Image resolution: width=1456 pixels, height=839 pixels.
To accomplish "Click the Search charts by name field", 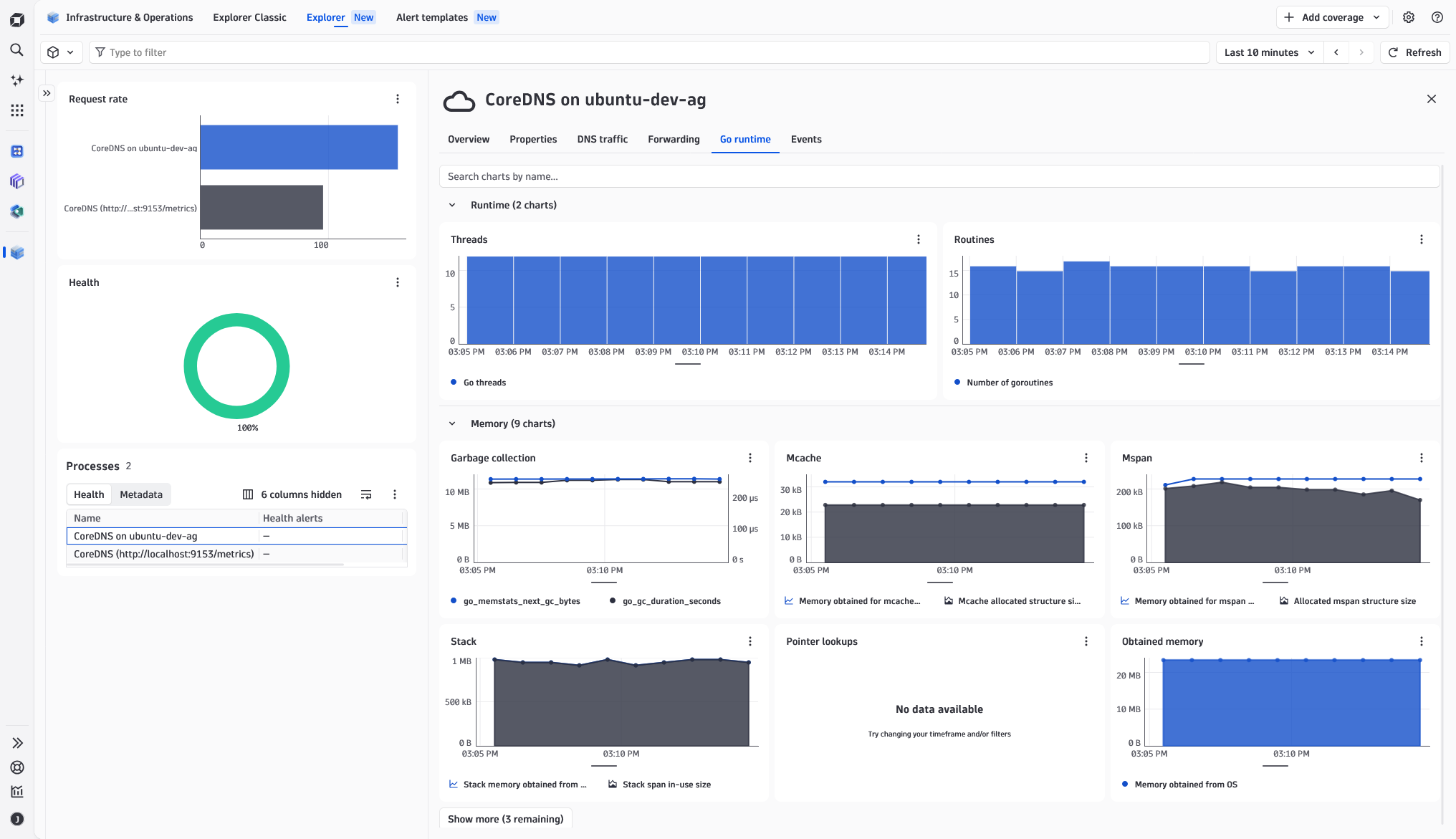I will [939, 176].
